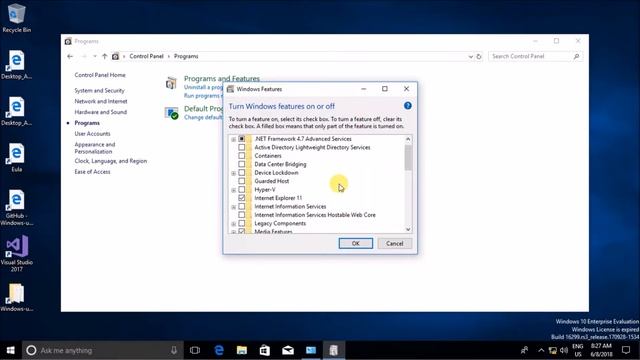Open Microsoft Store from the taskbar
Image resolution: width=640 pixels, height=360 pixels.
[x=264, y=350]
